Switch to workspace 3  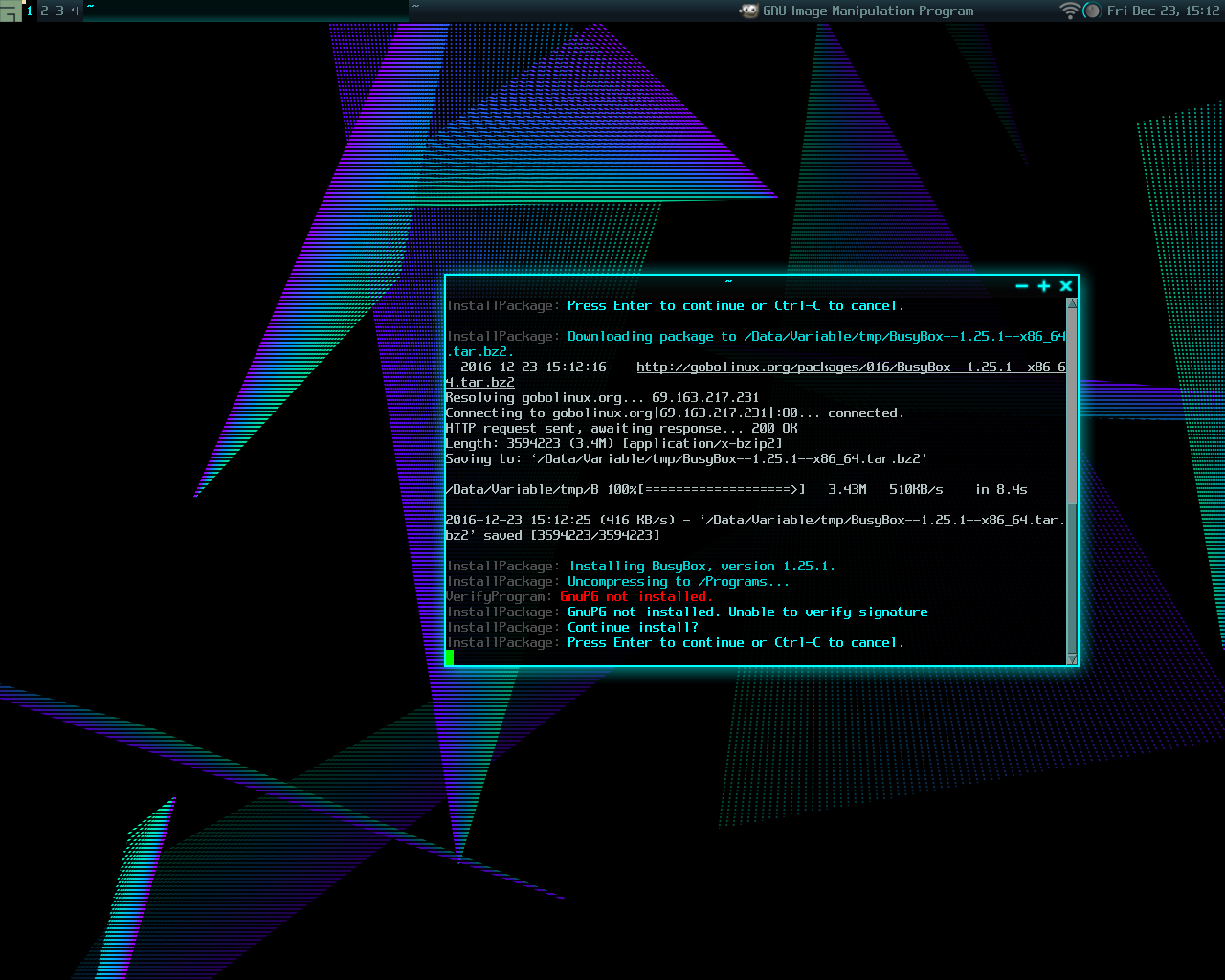point(59,11)
